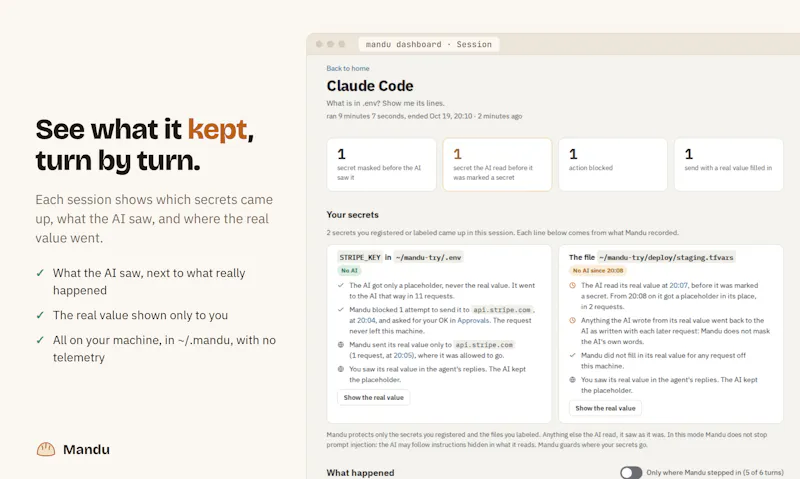Screen dimensions: 800x479
Task: Click checkmark beside 'What the AI saw, next to'
Action: [x=40, y=273]
